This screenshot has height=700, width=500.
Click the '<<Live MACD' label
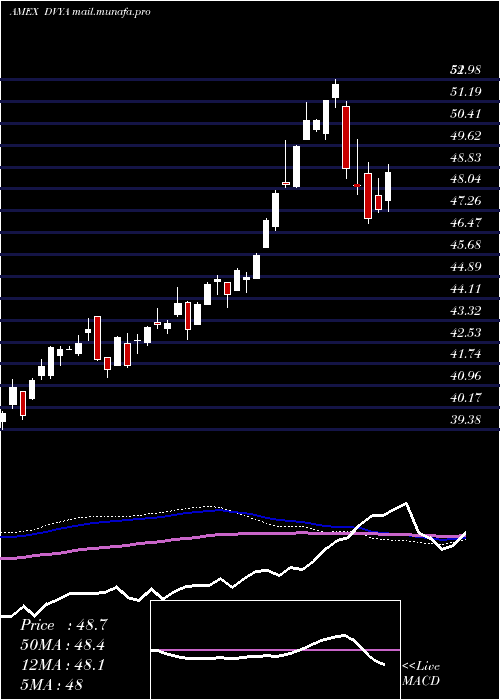pyautogui.click(x=421, y=674)
